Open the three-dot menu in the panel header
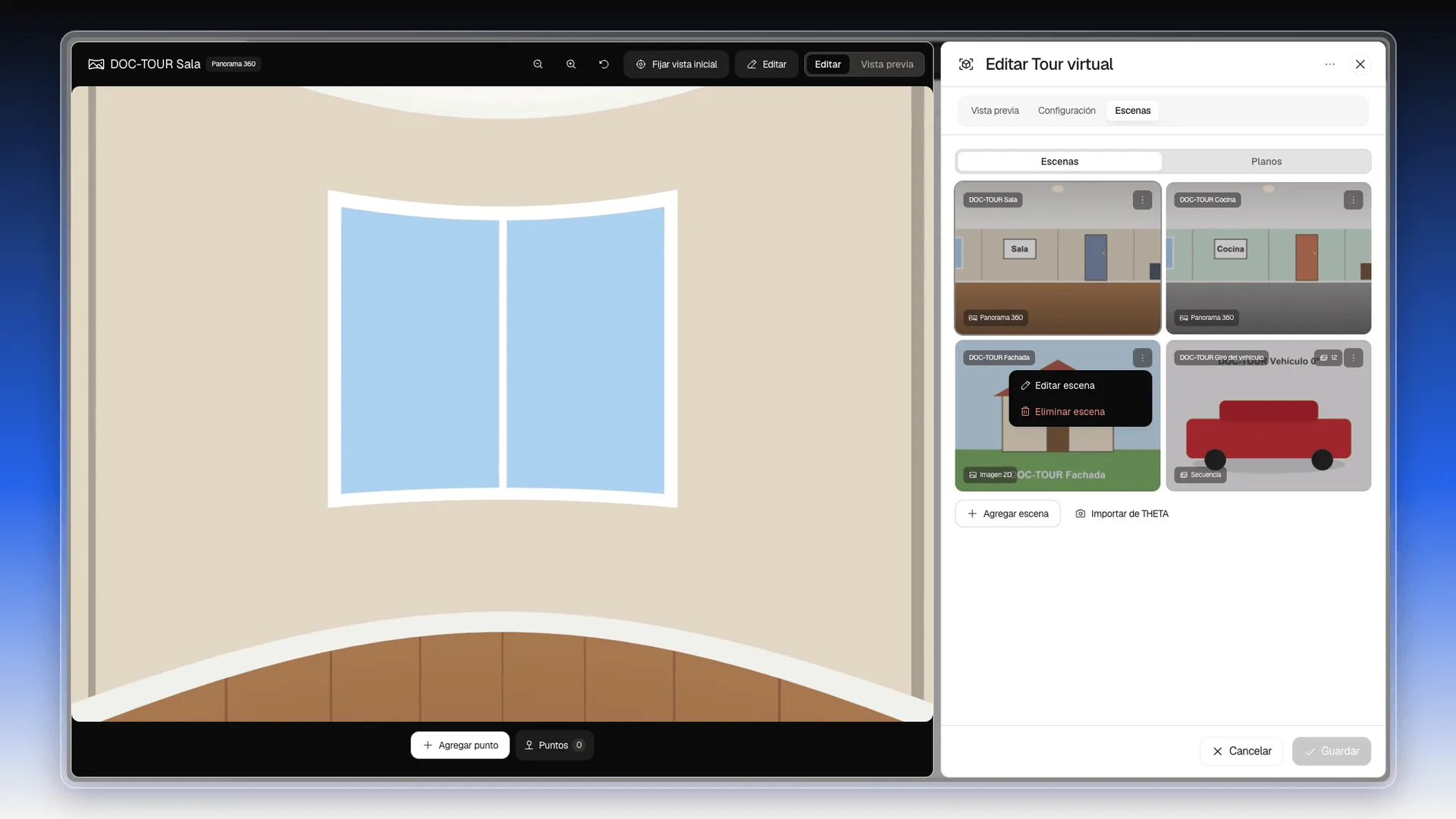The height and width of the screenshot is (819, 1456). point(1330,64)
